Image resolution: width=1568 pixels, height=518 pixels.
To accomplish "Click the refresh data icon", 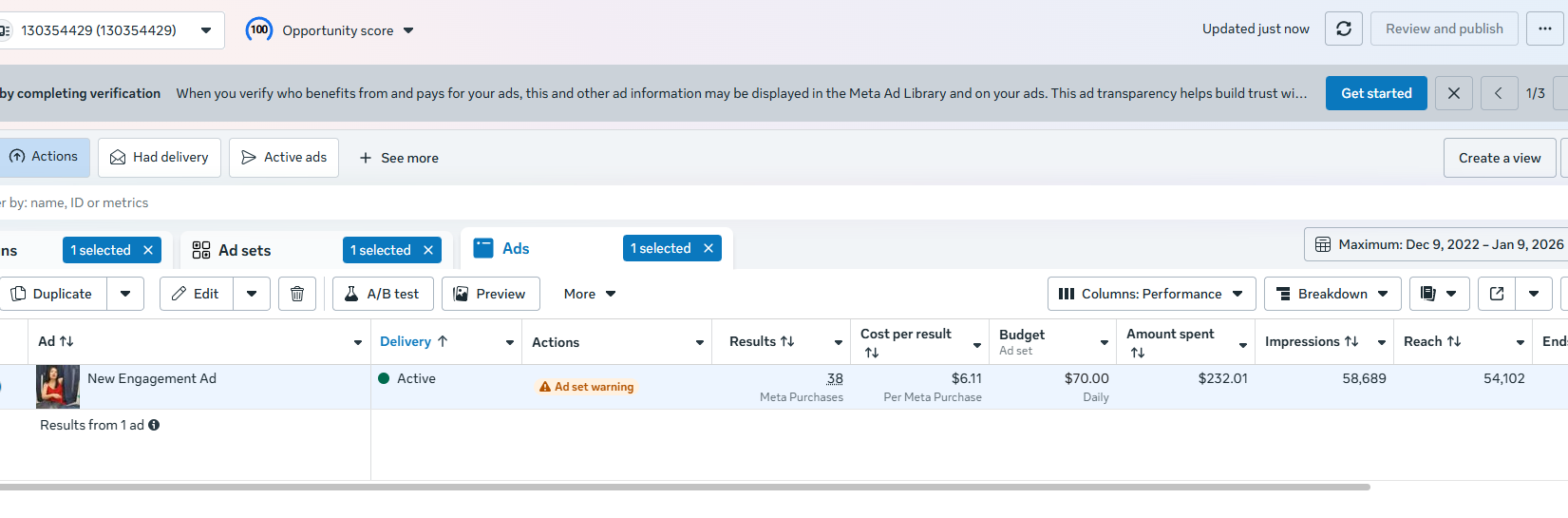I will pyautogui.click(x=1344, y=29).
